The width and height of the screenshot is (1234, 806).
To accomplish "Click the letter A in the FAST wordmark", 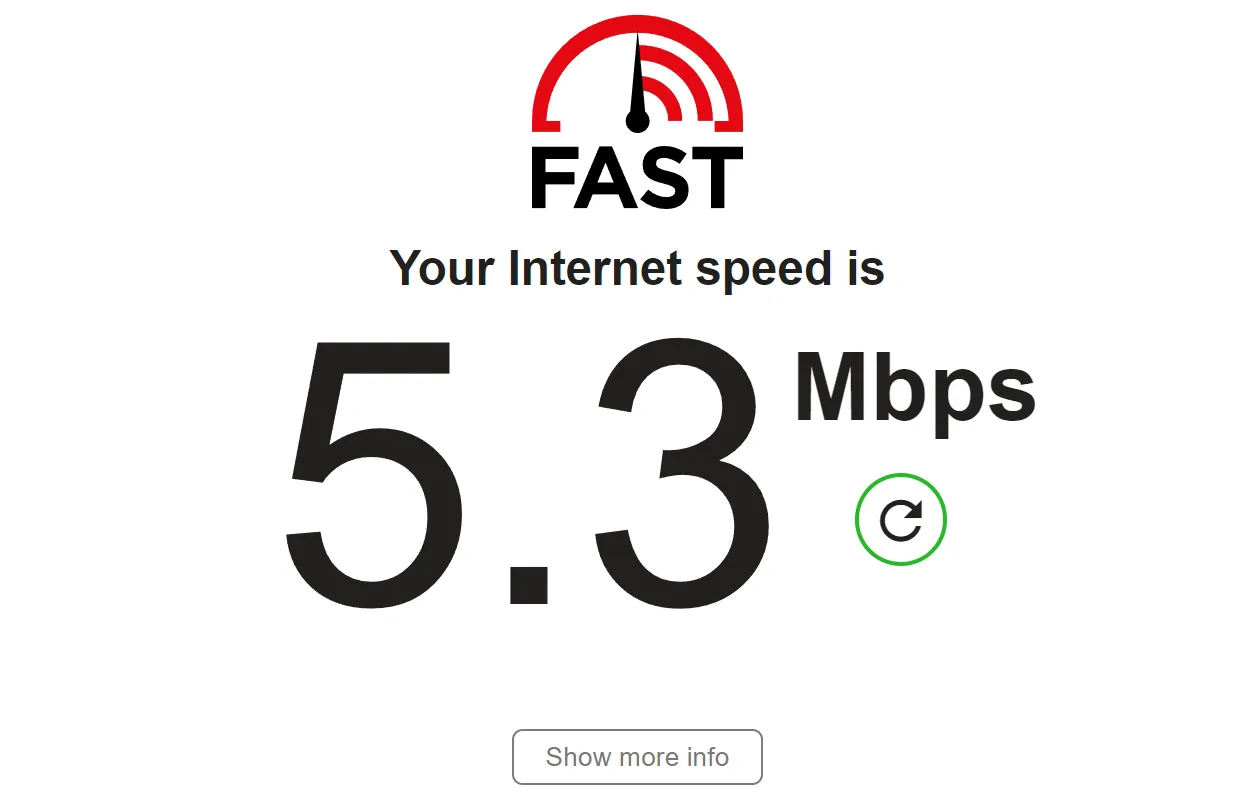I will (x=602, y=177).
